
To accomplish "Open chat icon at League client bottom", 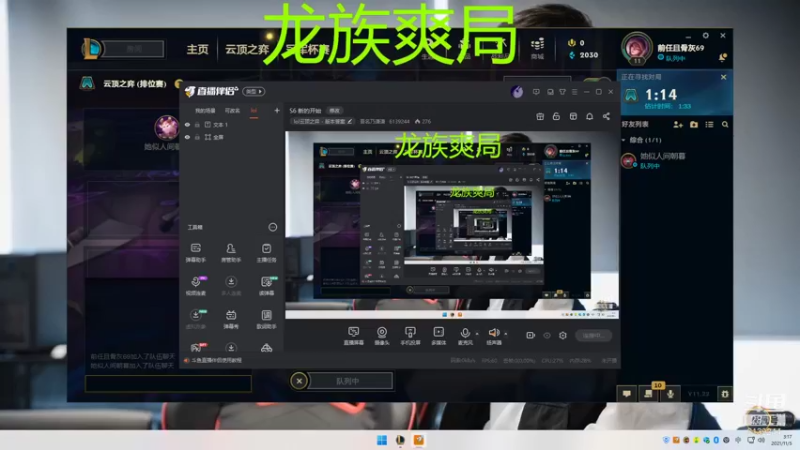I will (627, 394).
